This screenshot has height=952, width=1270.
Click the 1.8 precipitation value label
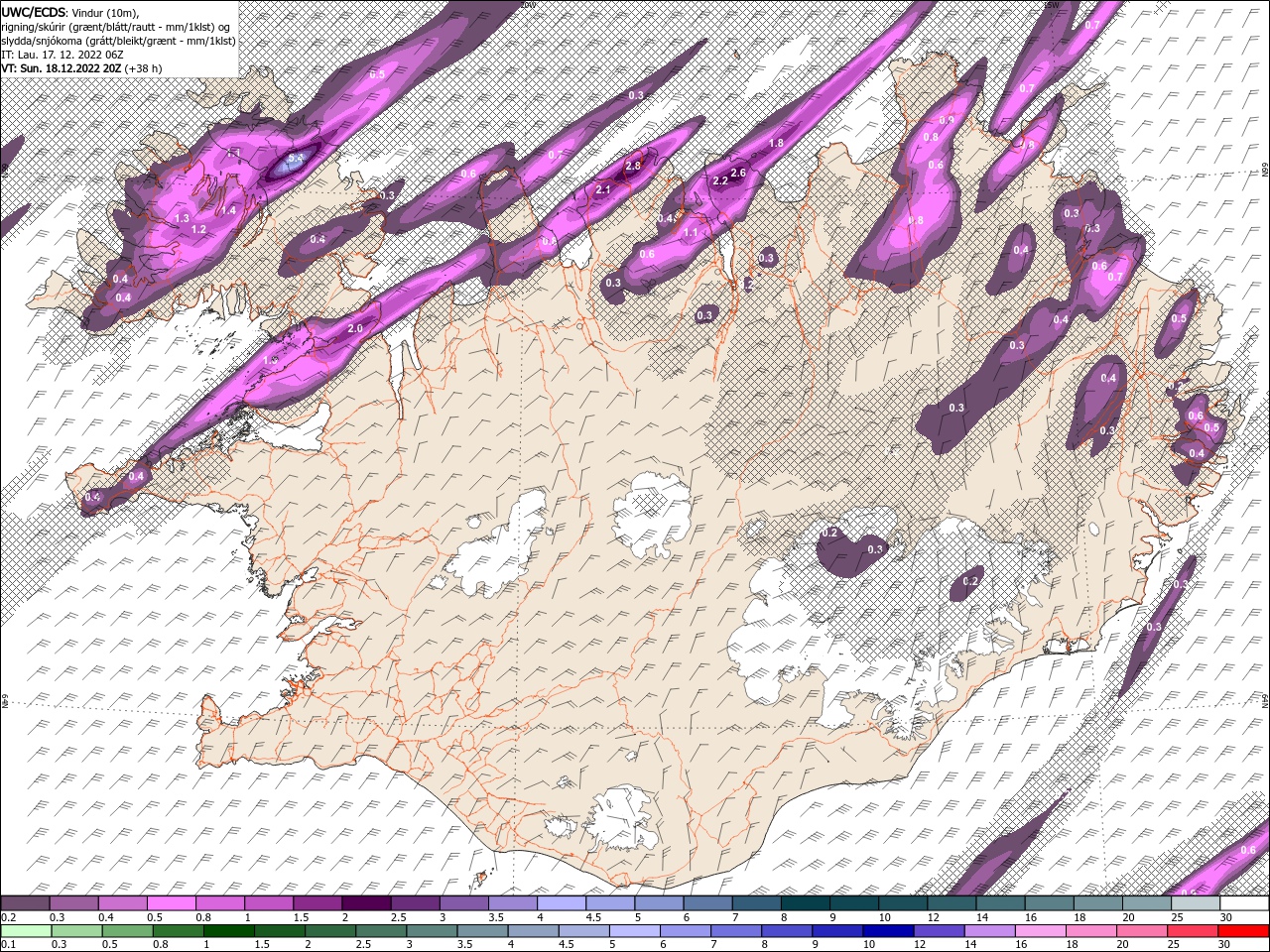point(777,144)
